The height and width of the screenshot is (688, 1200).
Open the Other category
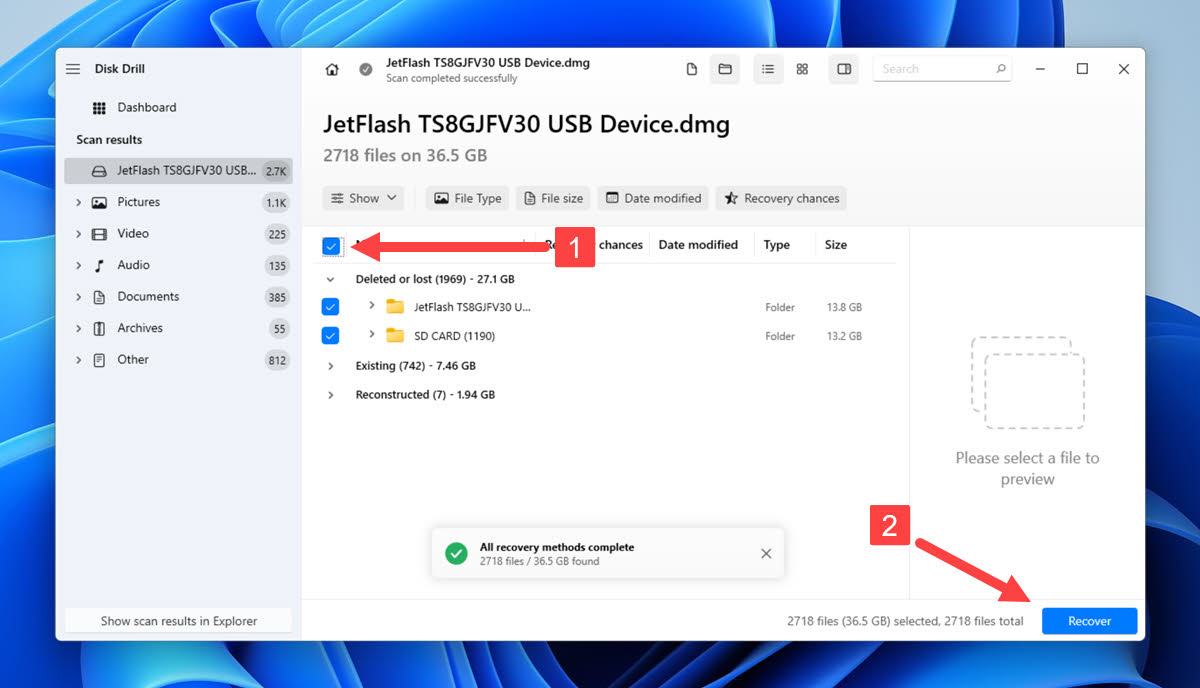tap(133, 360)
